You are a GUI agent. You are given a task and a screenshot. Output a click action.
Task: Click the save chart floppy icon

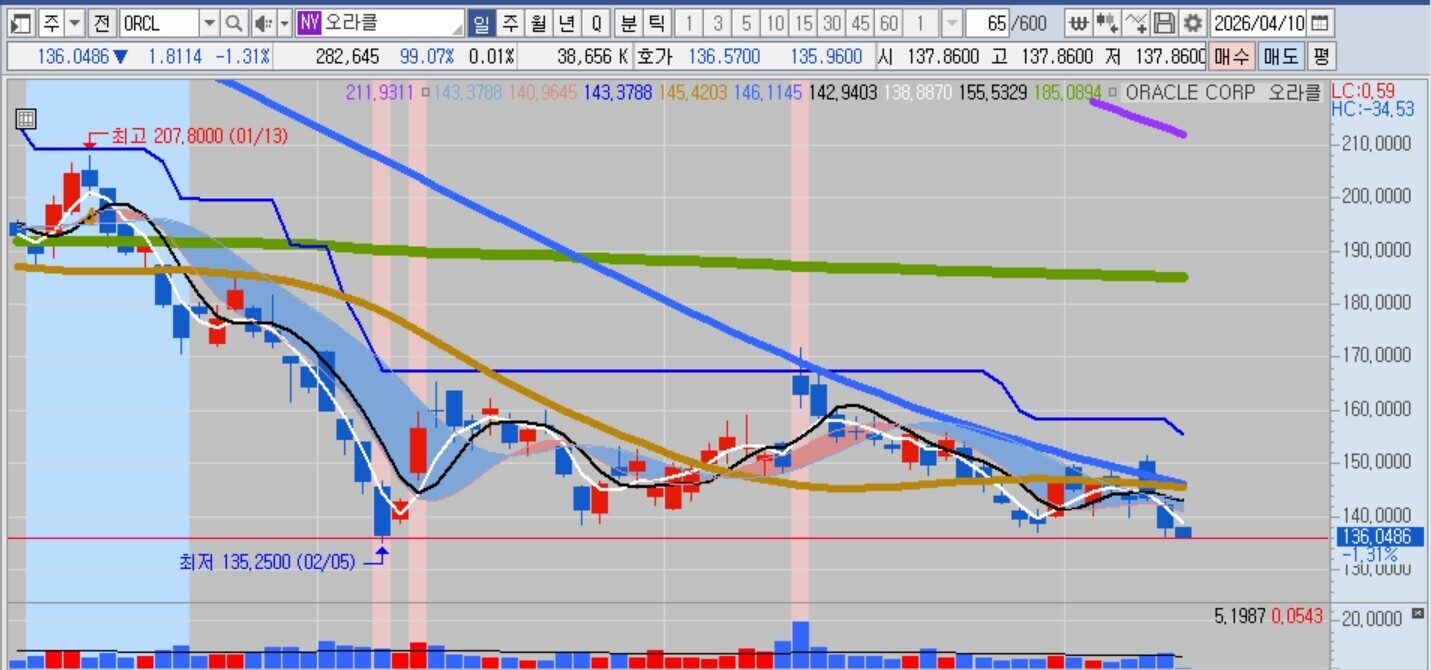(x=1163, y=22)
